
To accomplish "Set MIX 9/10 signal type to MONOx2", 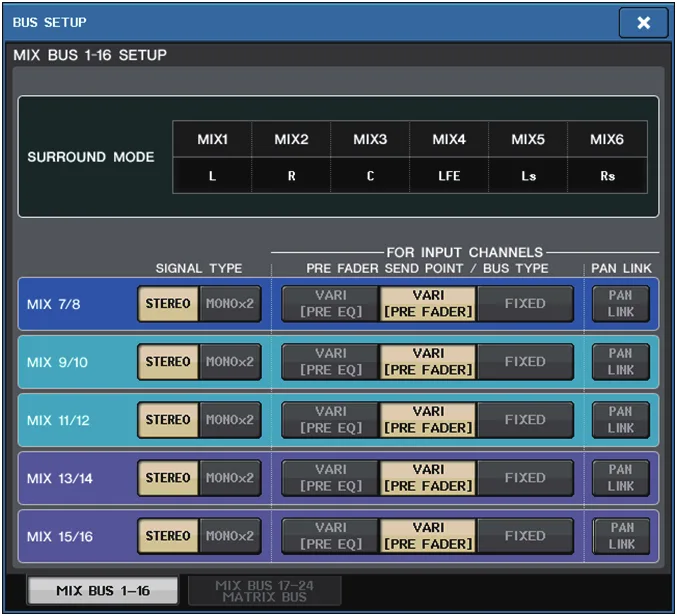I will pyautogui.click(x=230, y=362).
